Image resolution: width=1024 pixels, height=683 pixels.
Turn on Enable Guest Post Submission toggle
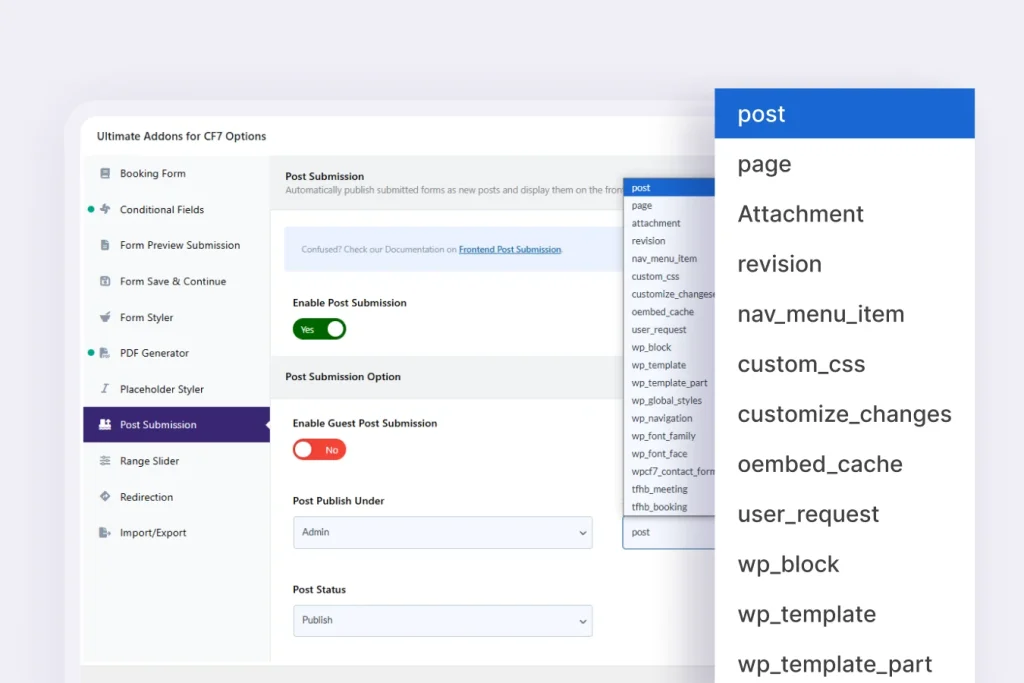[319, 449]
